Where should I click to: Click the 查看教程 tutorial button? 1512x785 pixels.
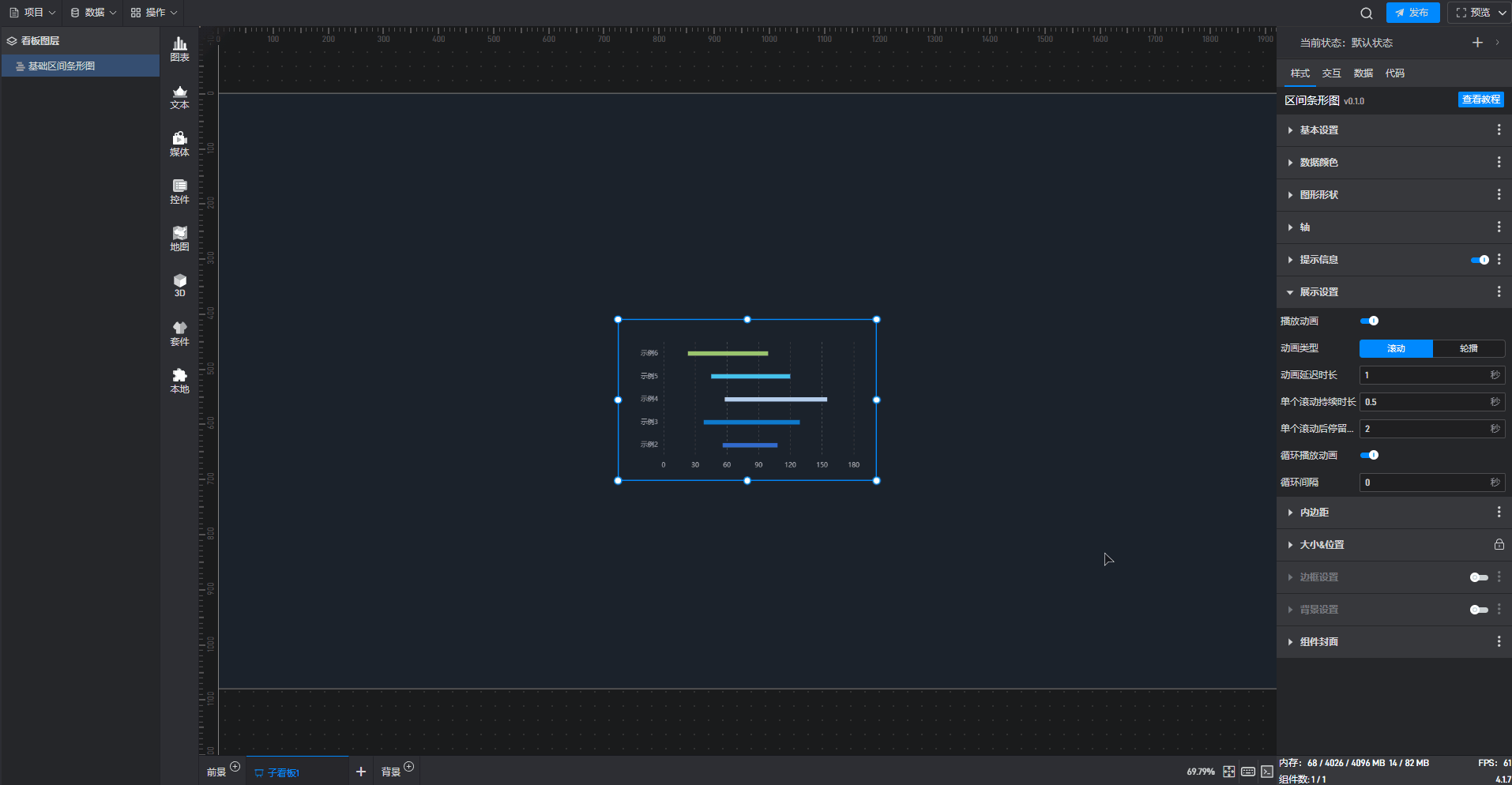tap(1481, 100)
